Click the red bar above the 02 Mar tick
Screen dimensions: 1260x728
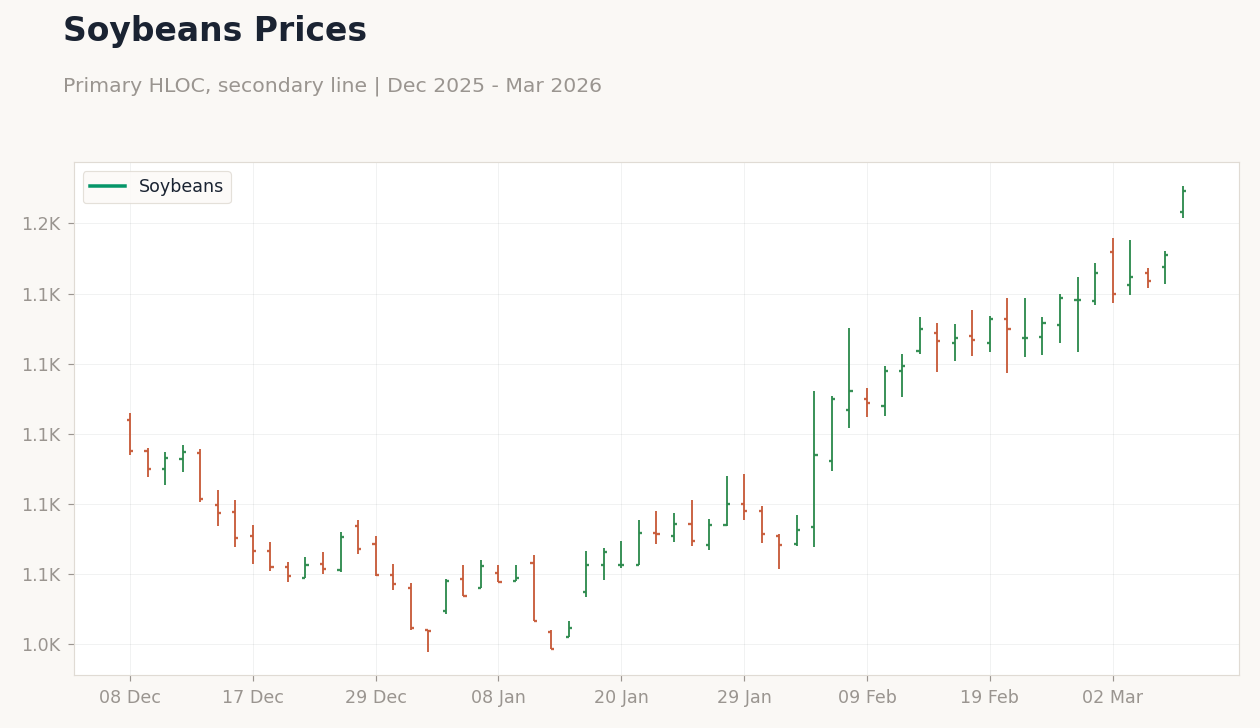point(1112,270)
